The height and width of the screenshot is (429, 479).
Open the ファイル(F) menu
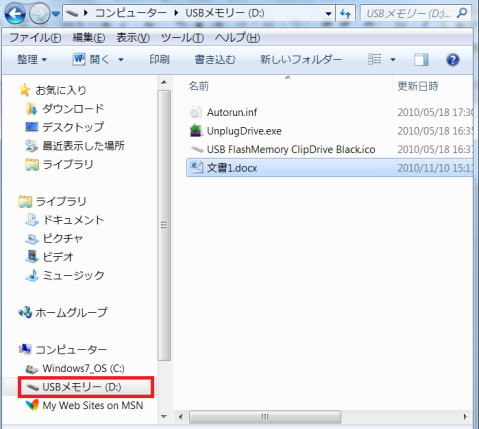(35, 38)
